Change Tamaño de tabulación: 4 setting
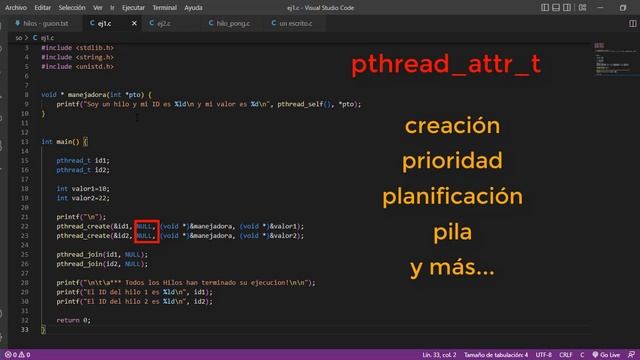This screenshot has width=640, height=360. pos(496,355)
